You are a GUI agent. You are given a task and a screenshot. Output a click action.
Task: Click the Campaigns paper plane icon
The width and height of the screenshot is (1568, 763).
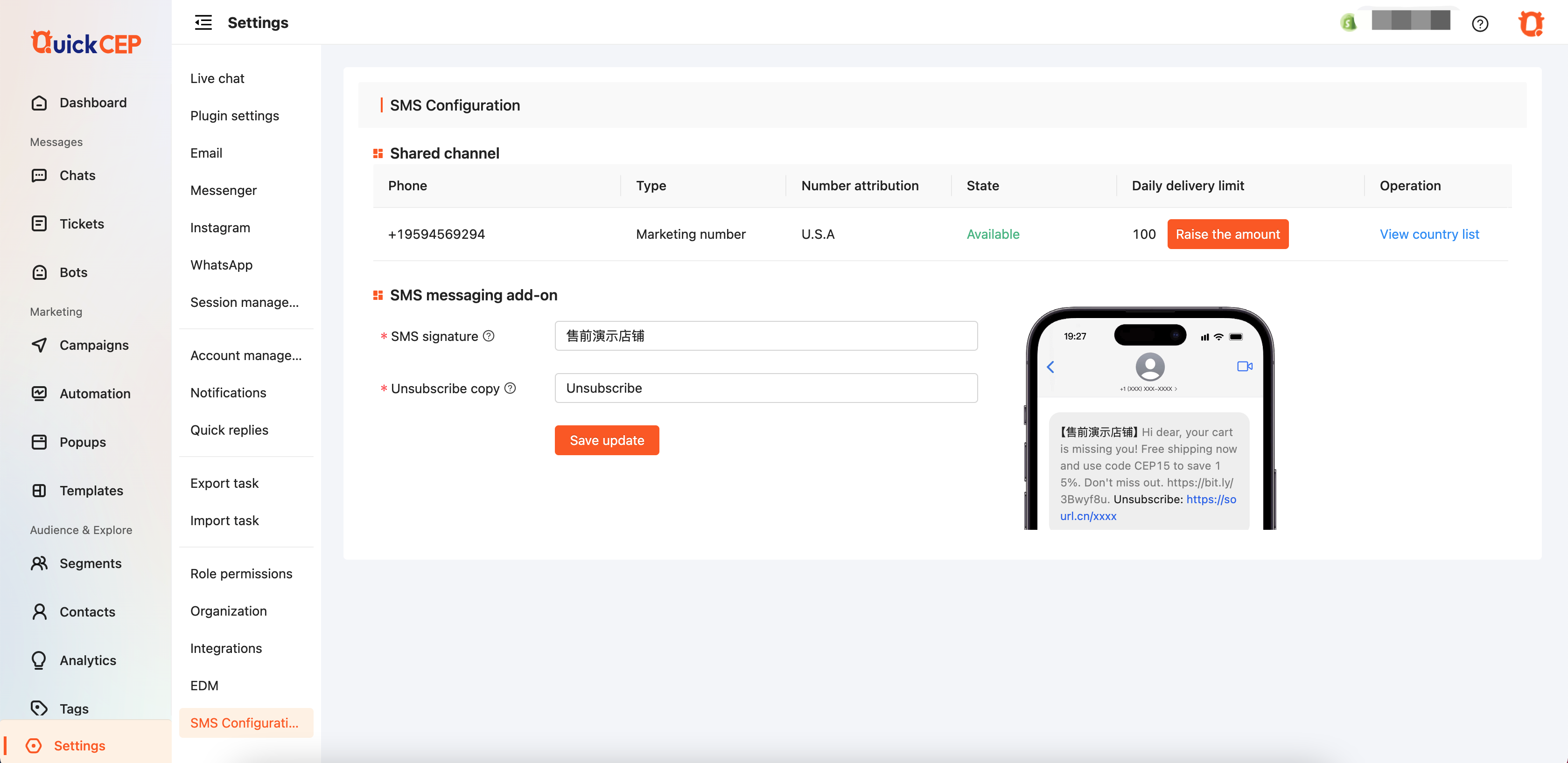[x=39, y=345]
